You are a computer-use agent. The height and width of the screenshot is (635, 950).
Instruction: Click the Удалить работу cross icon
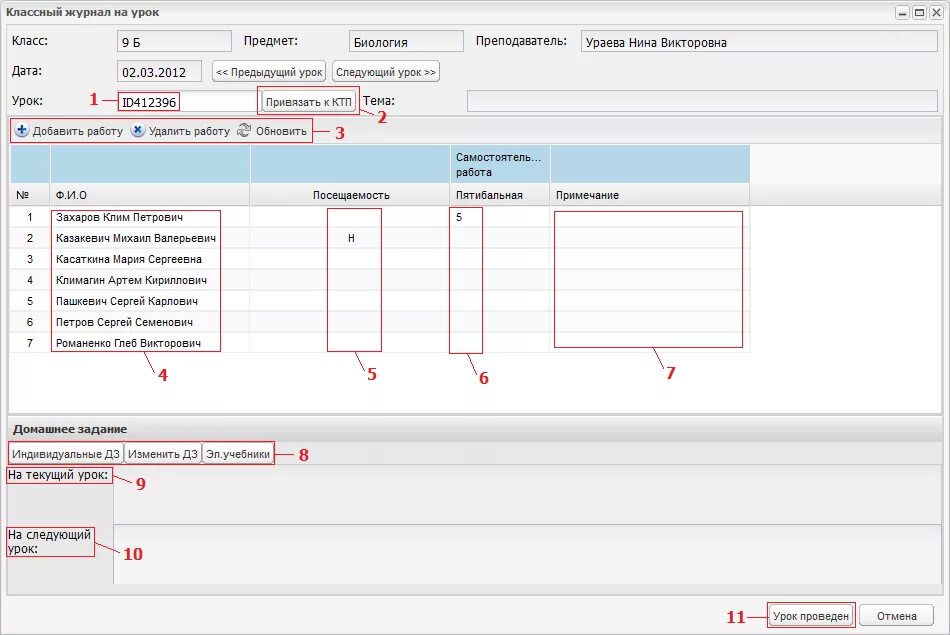(138, 130)
